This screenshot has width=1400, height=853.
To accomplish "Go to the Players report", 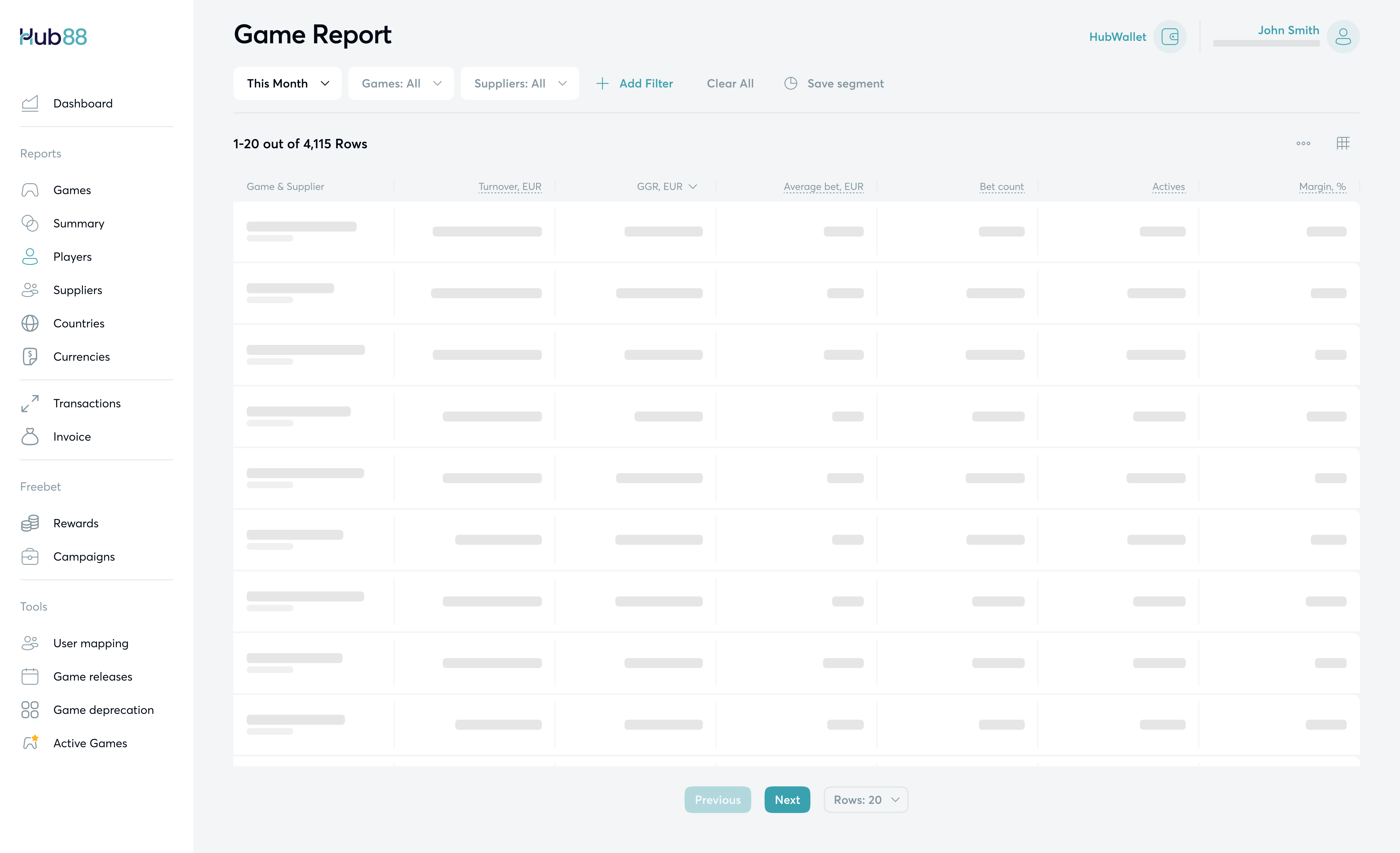I will click(x=72, y=257).
